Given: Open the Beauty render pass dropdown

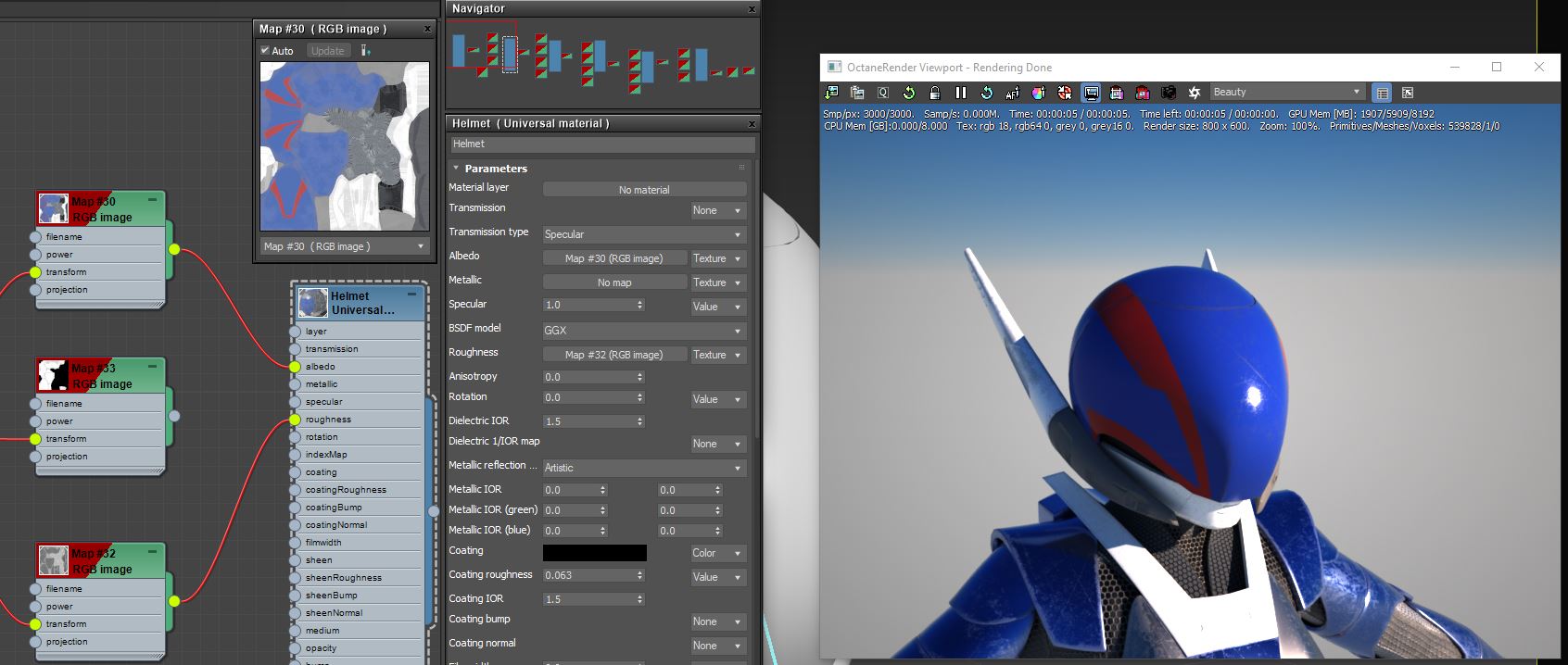Looking at the screenshot, I should [x=1287, y=93].
